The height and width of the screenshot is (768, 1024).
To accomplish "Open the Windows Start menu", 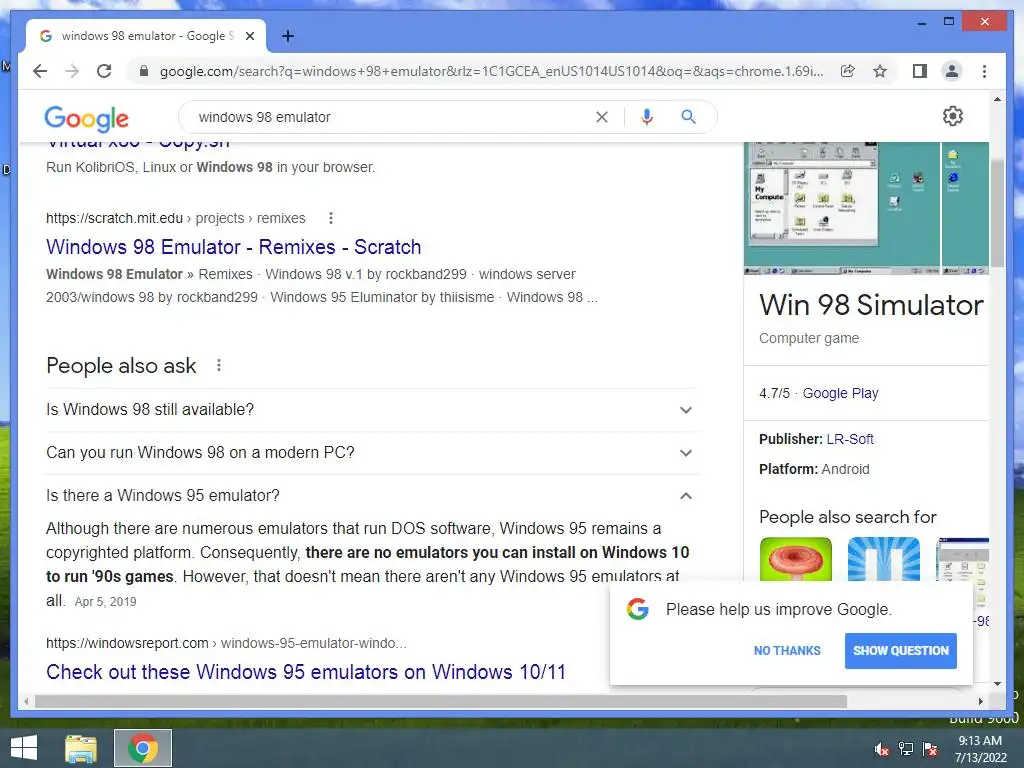I will click(24, 748).
